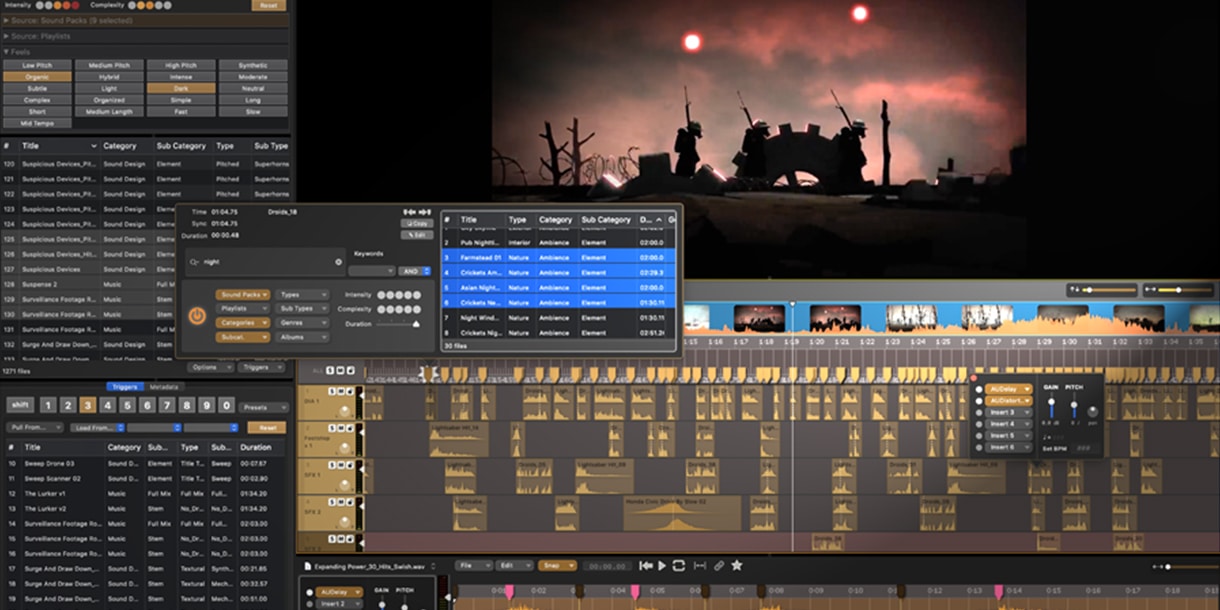Image resolution: width=1220 pixels, height=610 pixels.
Task: Toggle the 'Synthetic' feel filter
Action: 253,65
